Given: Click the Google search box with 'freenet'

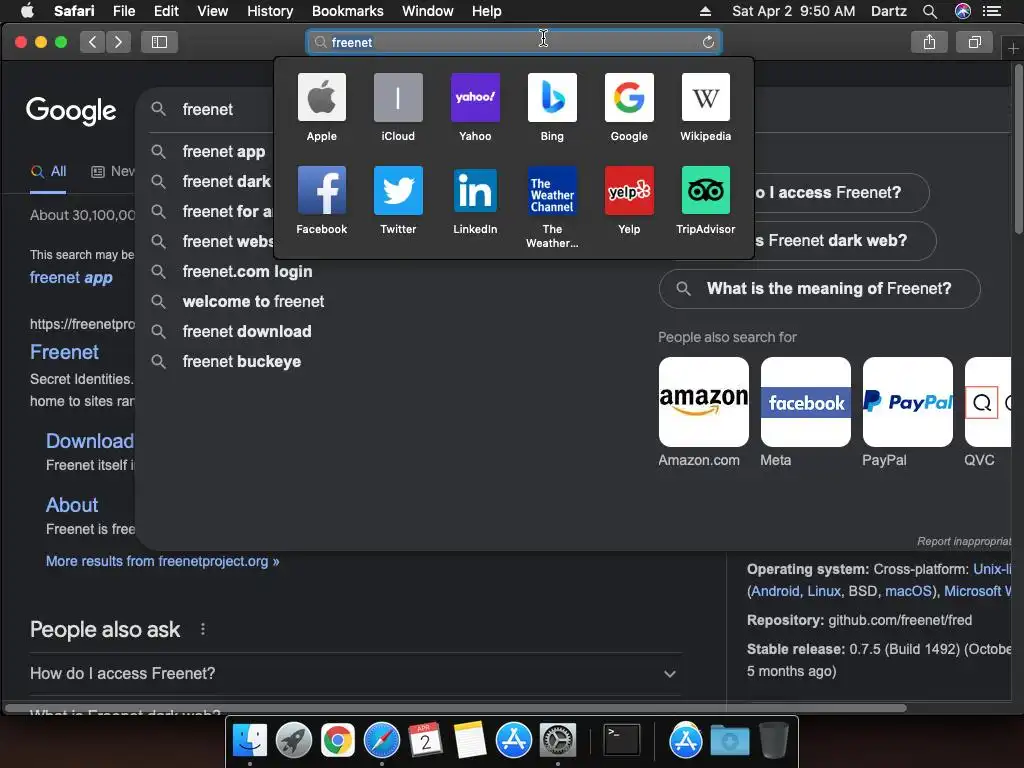Looking at the screenshot, I should [208, 109].
